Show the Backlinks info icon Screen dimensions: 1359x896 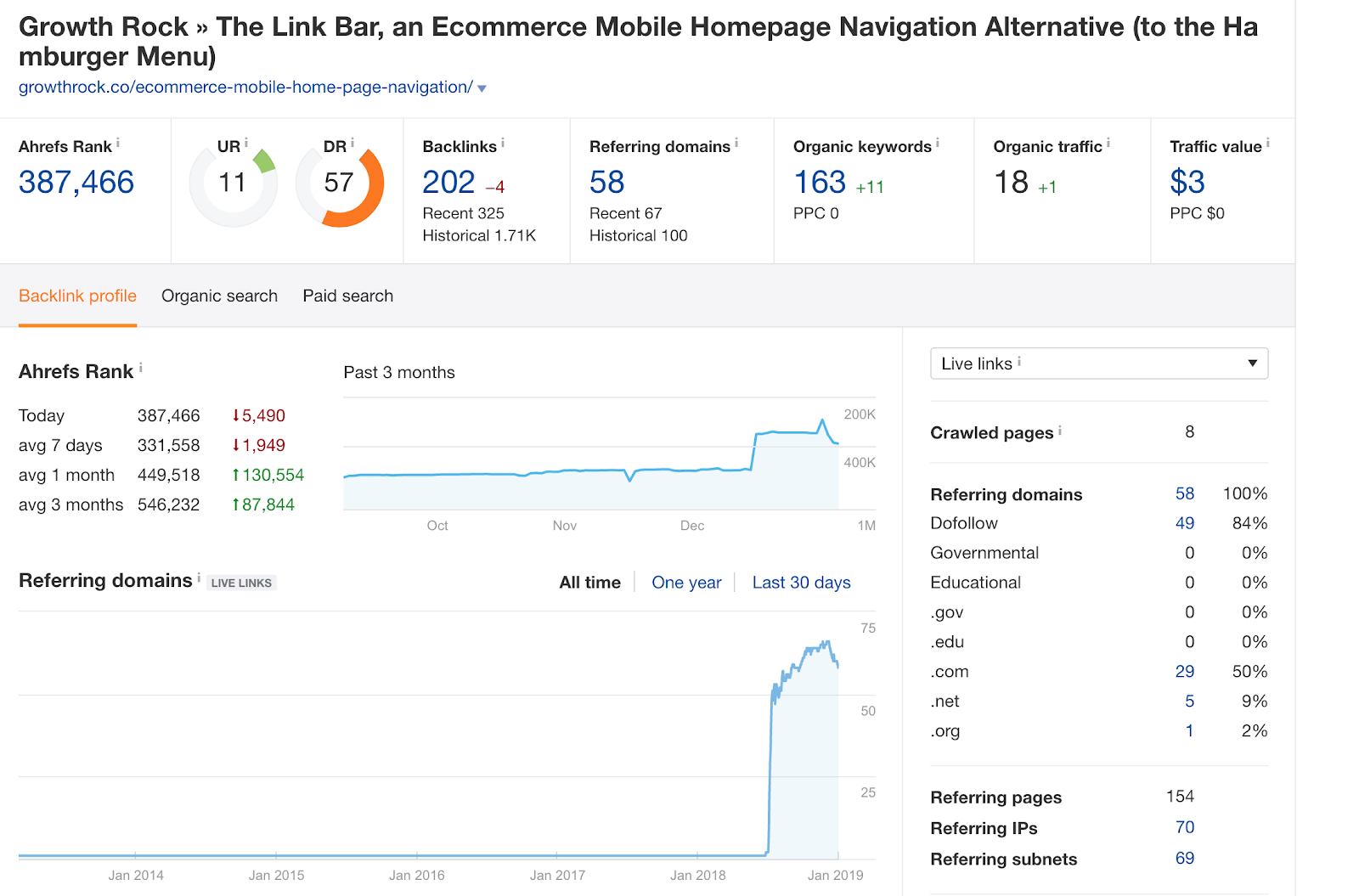click(503, 143)
